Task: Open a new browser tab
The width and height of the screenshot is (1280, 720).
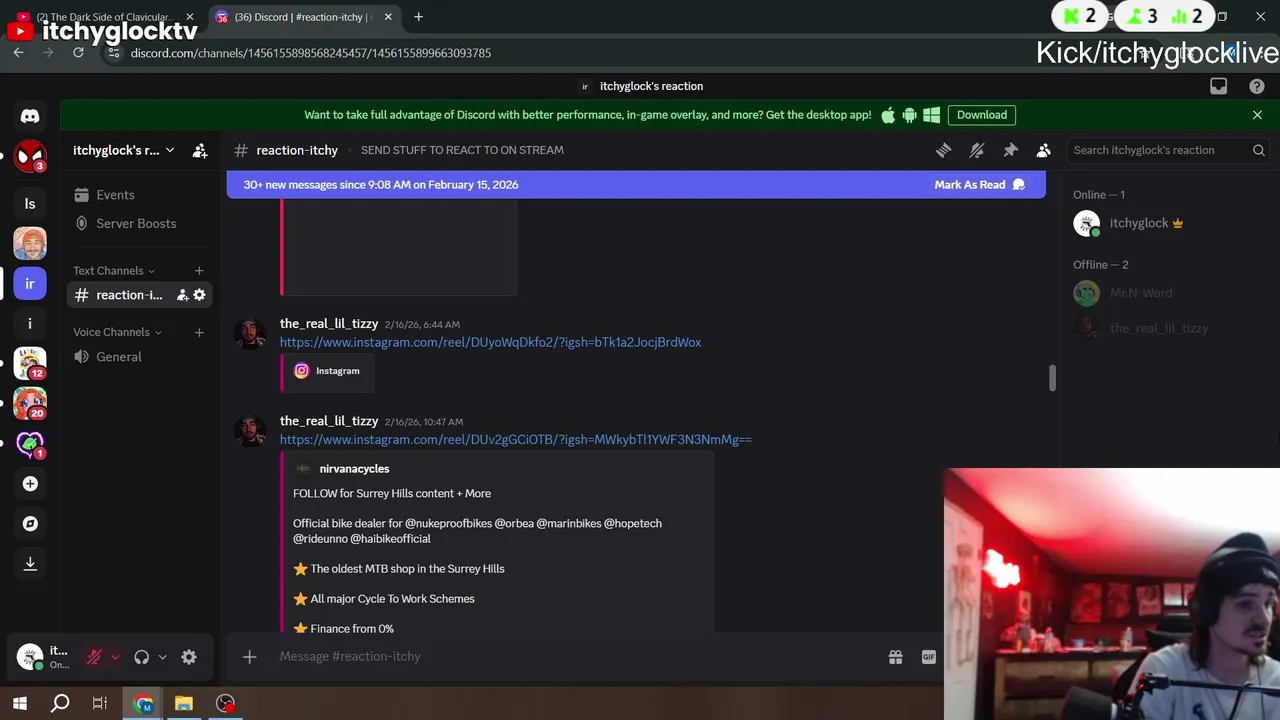Action: 418,17
